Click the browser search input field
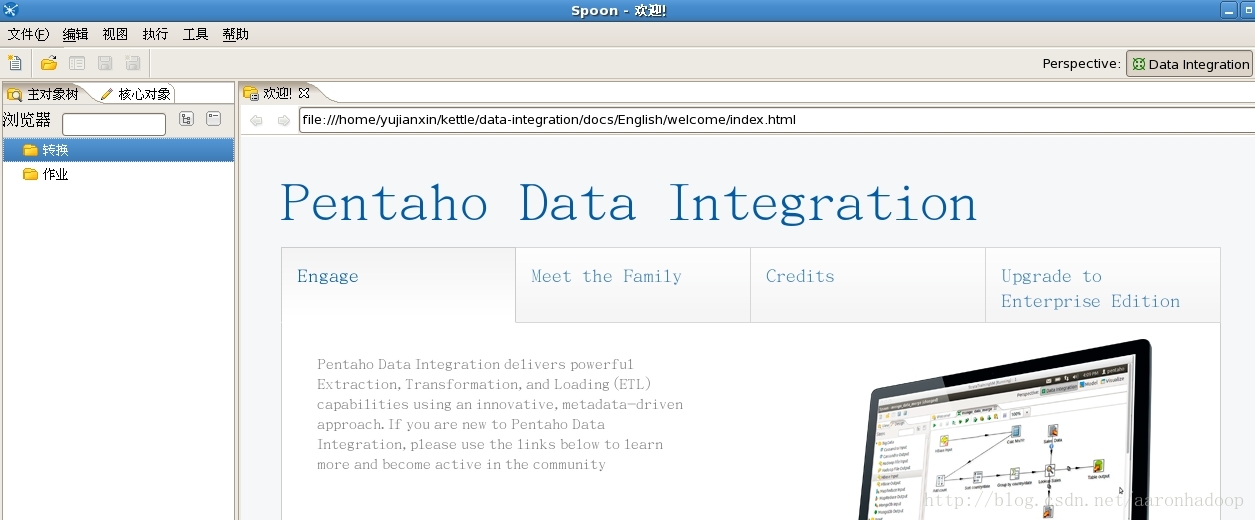1255x520 pixels. point(114,124)
